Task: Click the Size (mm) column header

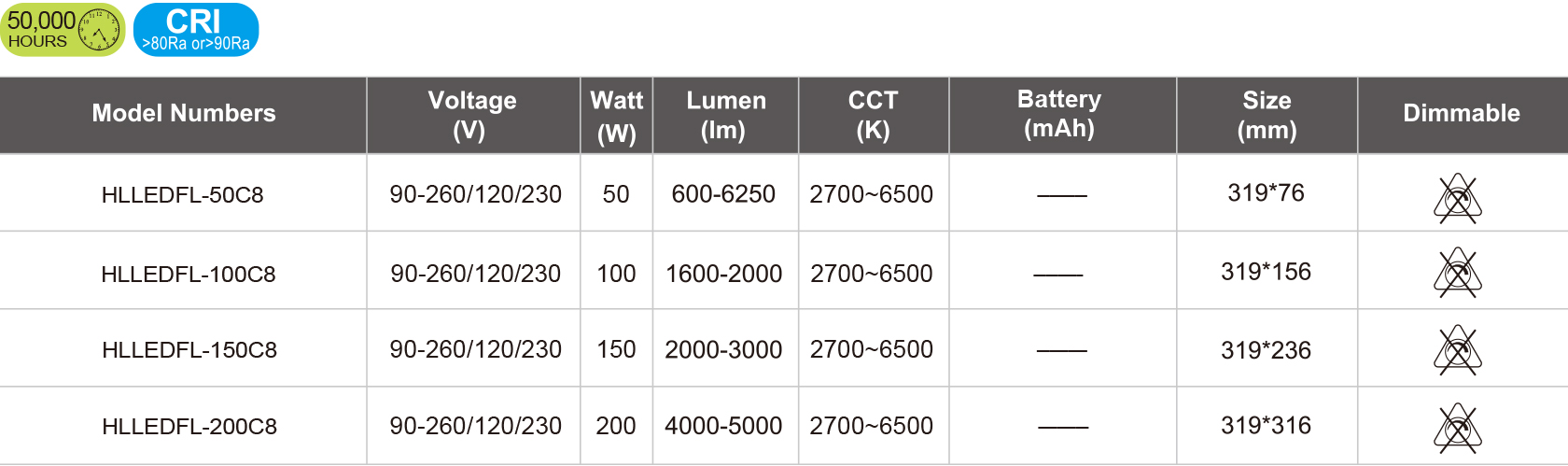Action: pos(1267,114)
